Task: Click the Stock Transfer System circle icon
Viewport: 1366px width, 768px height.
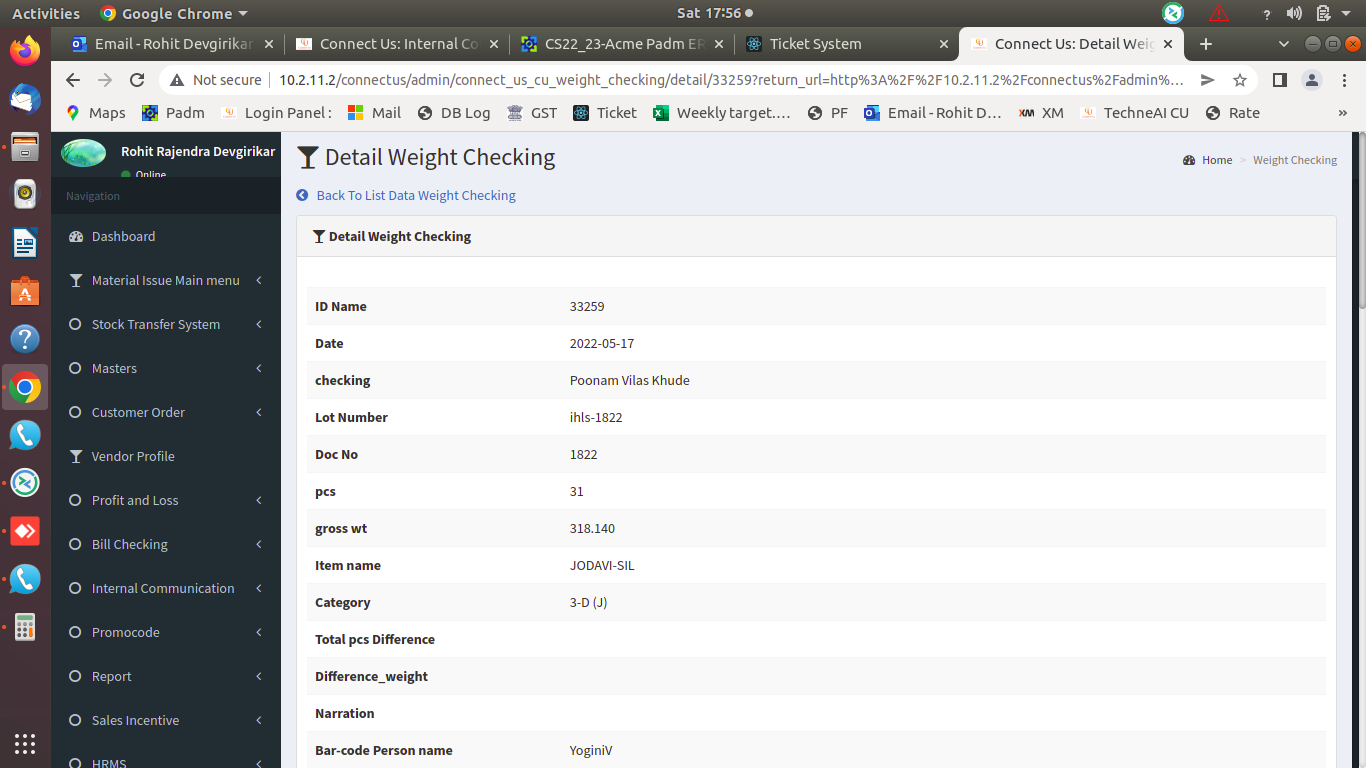Action: coord(75,324)
